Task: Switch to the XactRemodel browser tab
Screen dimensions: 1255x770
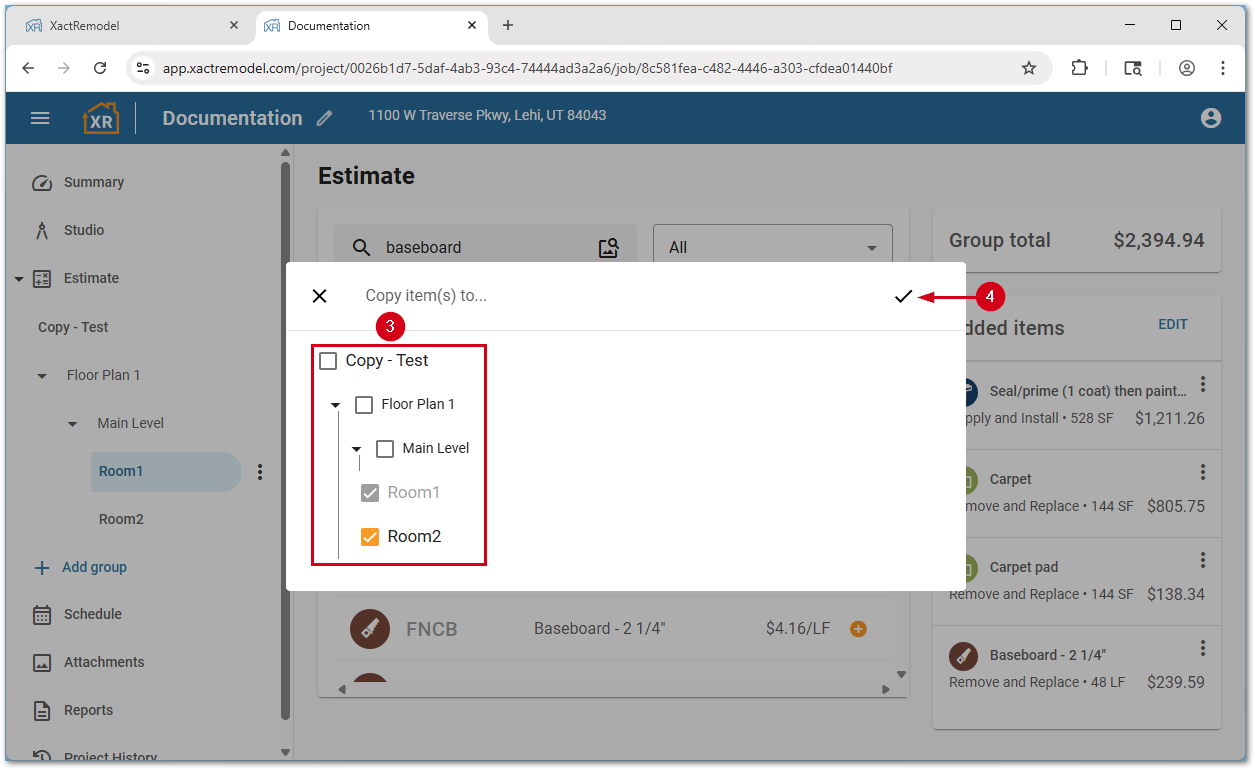Action: click(130, 26)
